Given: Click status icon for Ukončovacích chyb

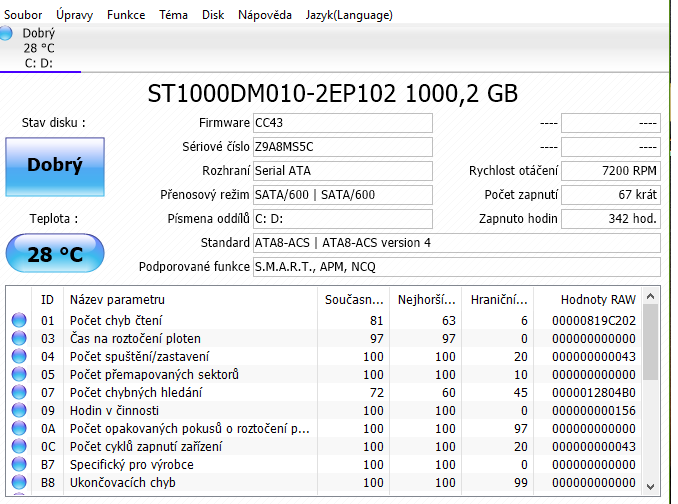Looking at the screenshot, I should [x=19, y=482].
